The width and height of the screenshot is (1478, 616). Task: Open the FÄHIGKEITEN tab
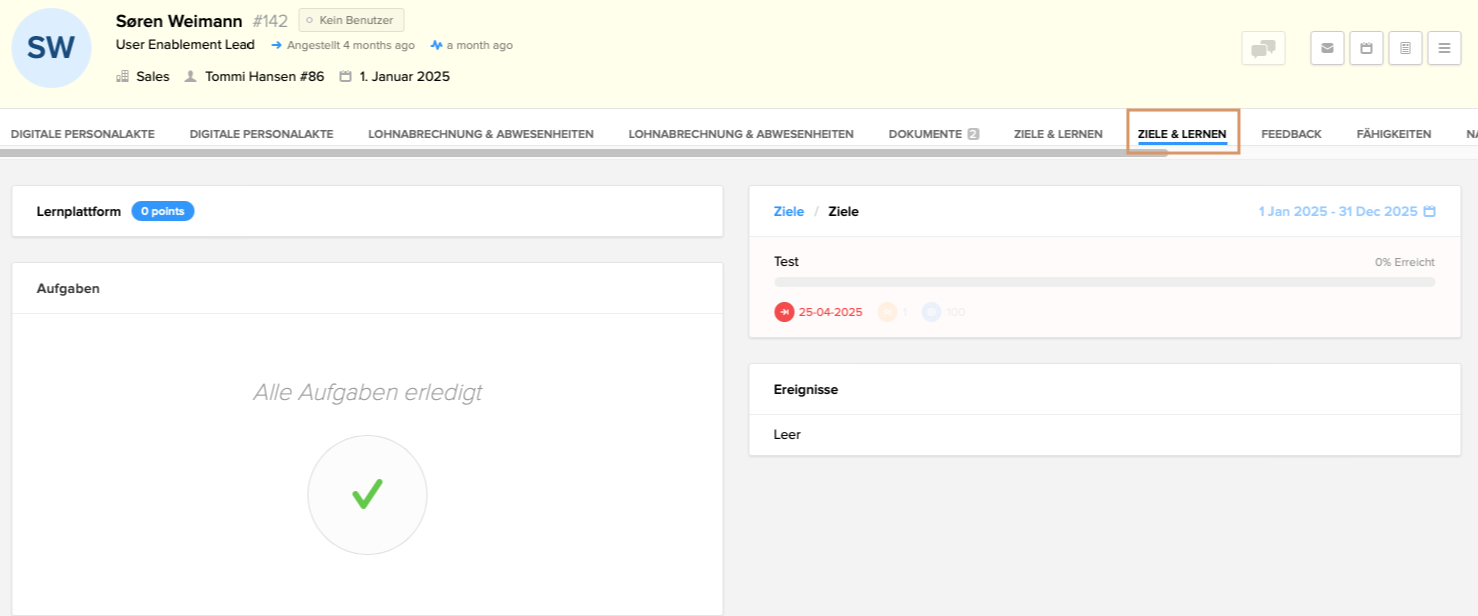(1393, 133)
